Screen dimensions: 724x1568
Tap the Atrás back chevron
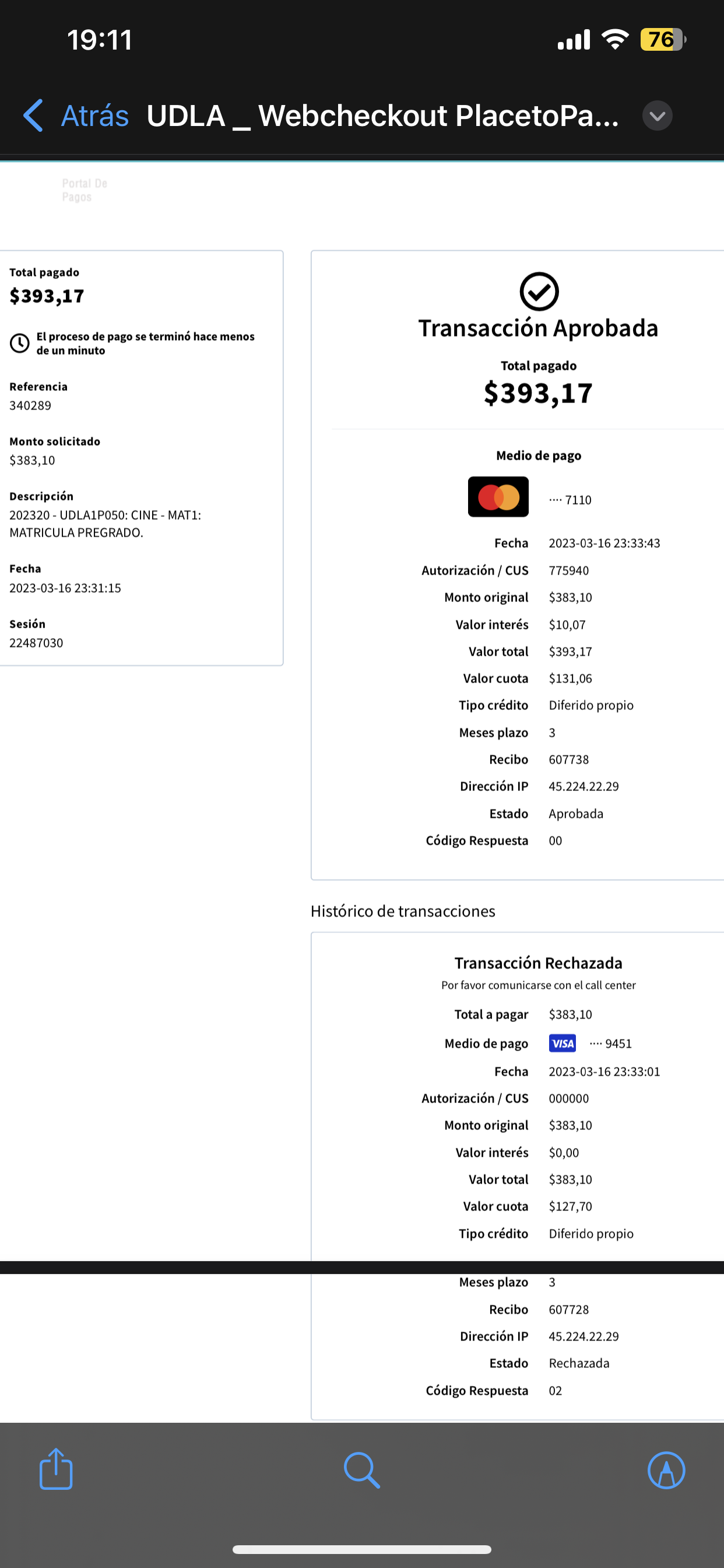[x=33, y=116]
